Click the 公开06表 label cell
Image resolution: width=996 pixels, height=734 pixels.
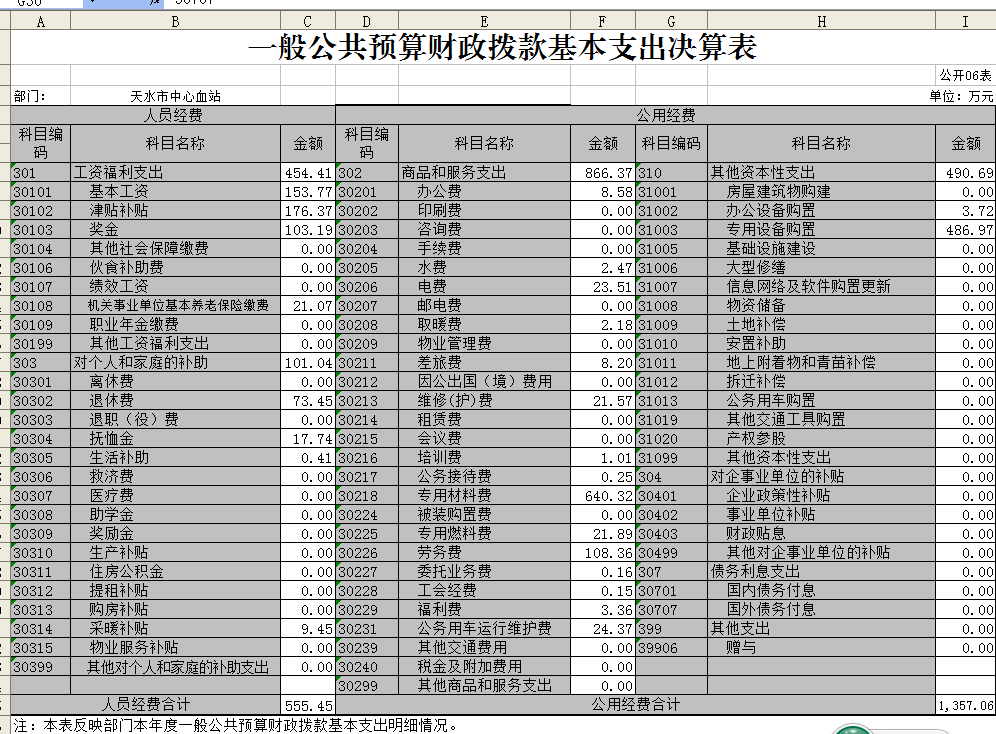click(x=965, y=76)
